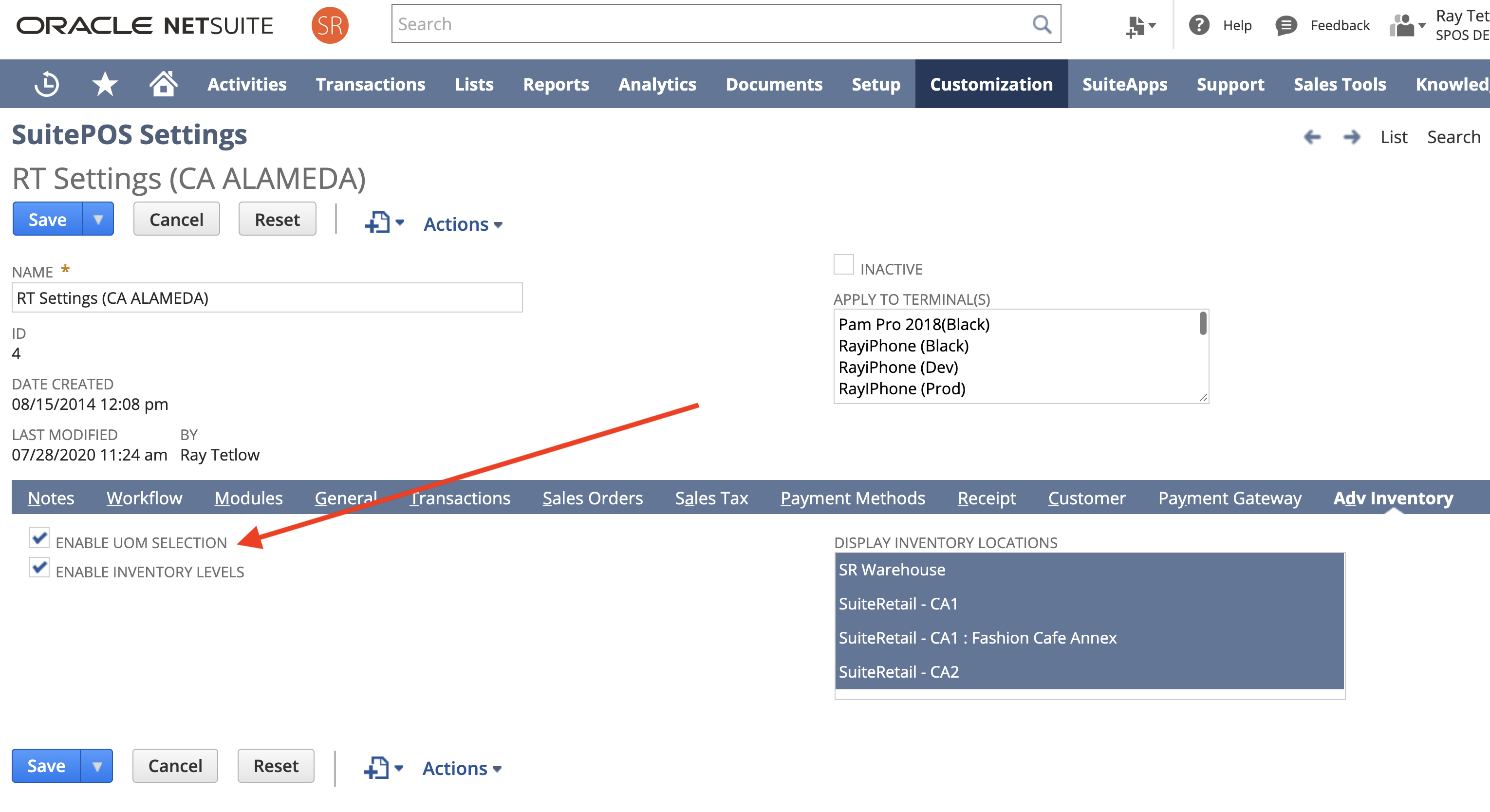Toggle Enable Inventory Levels checkbox
The image size is (1490, 812).
coord(39,567)
